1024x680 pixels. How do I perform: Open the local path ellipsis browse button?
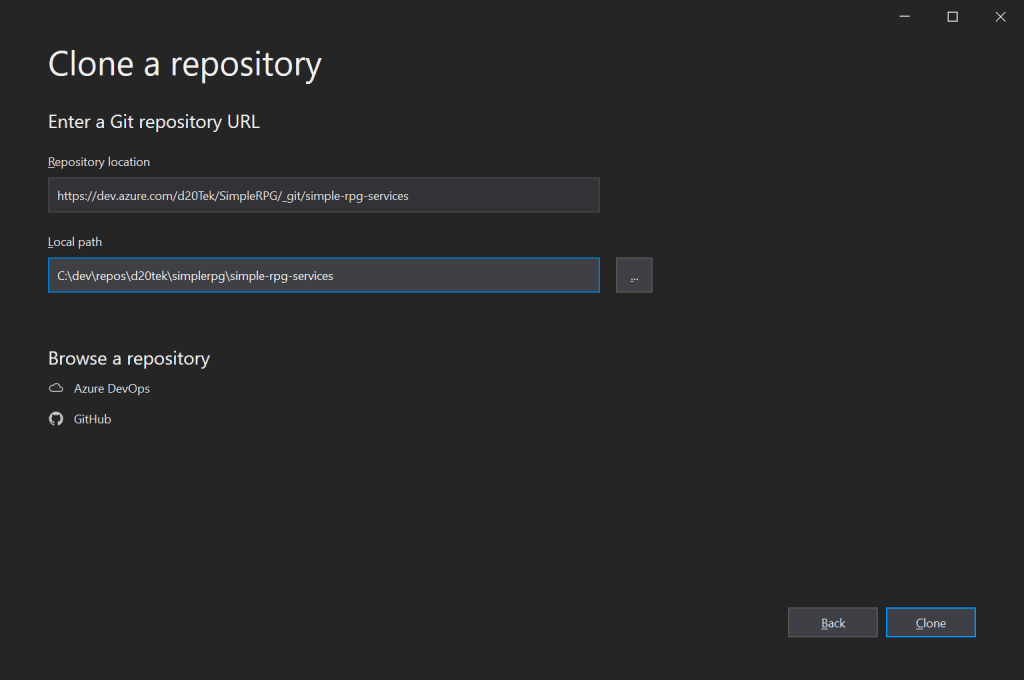(634, 275)
